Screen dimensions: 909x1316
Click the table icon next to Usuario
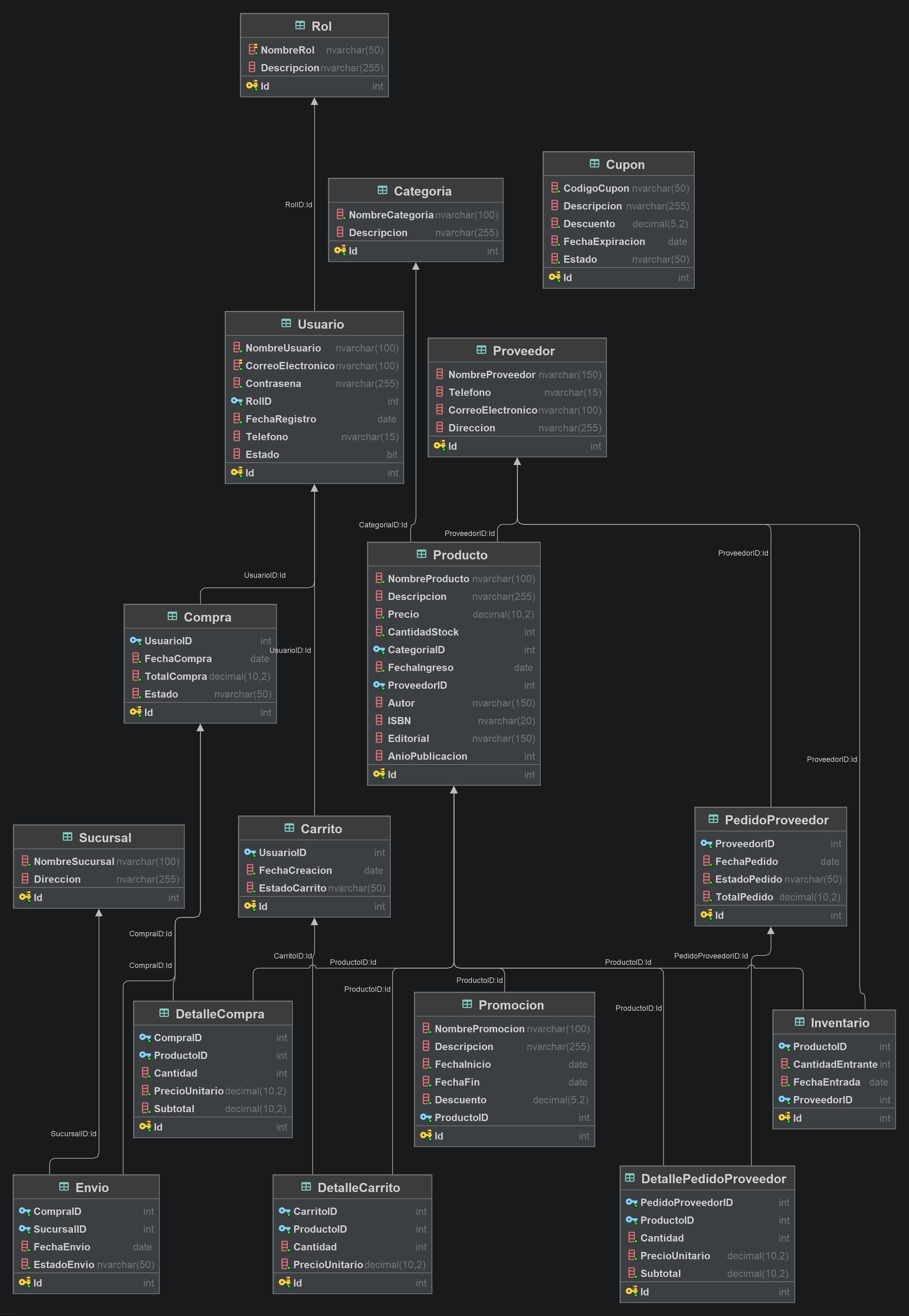(286, 323)
